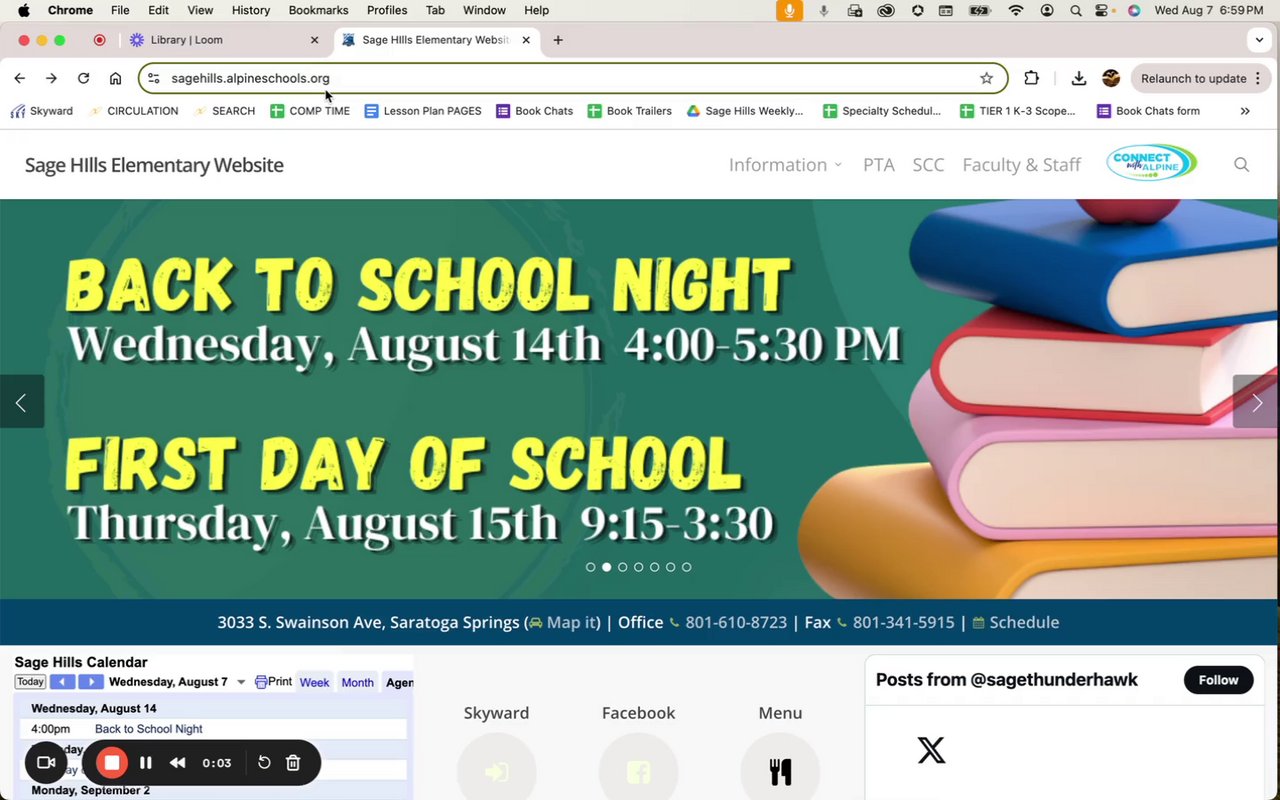Close the Library | Loom tab

(x=314, y=40)
